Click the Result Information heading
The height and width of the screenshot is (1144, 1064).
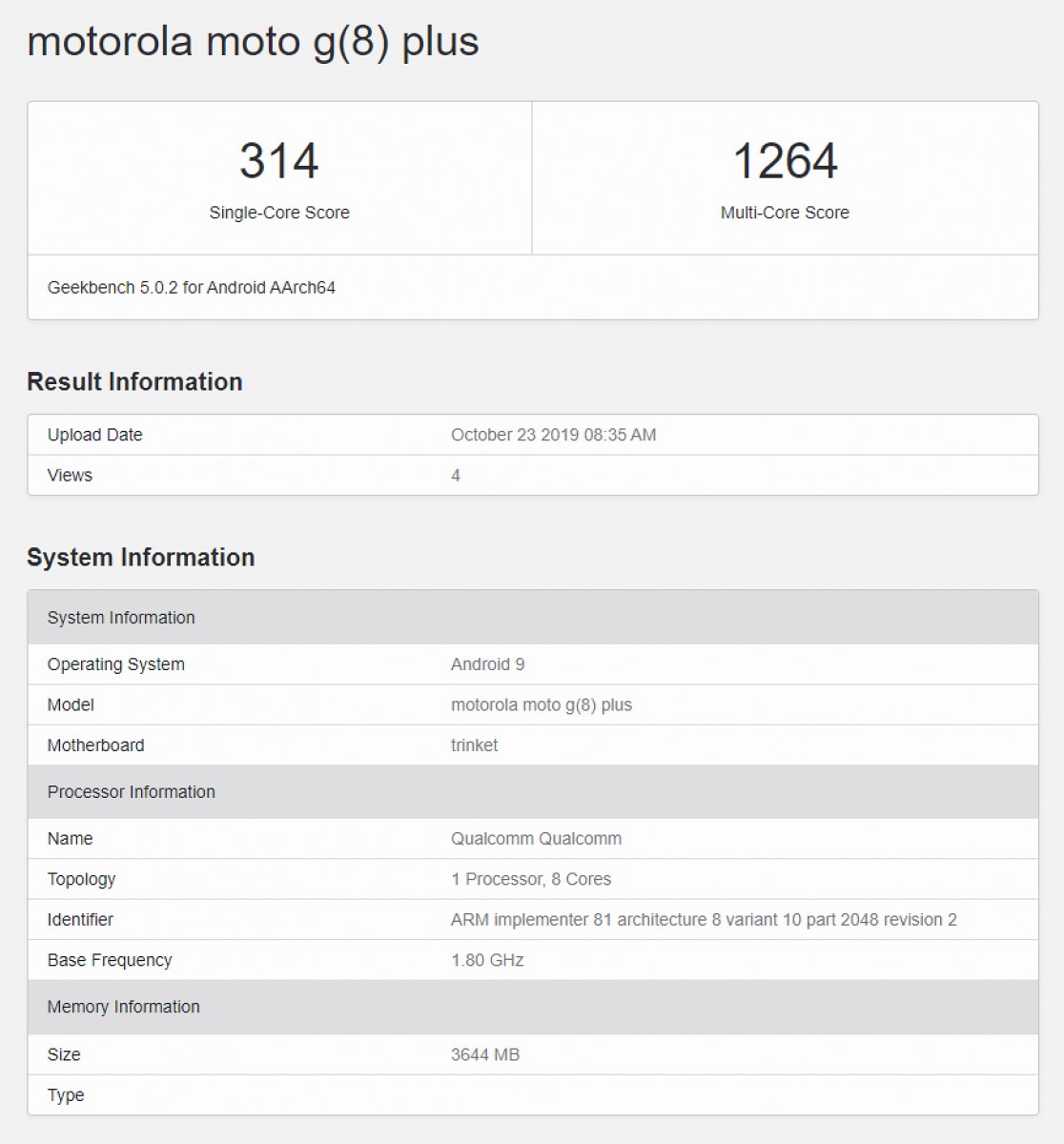coord(134,382)
